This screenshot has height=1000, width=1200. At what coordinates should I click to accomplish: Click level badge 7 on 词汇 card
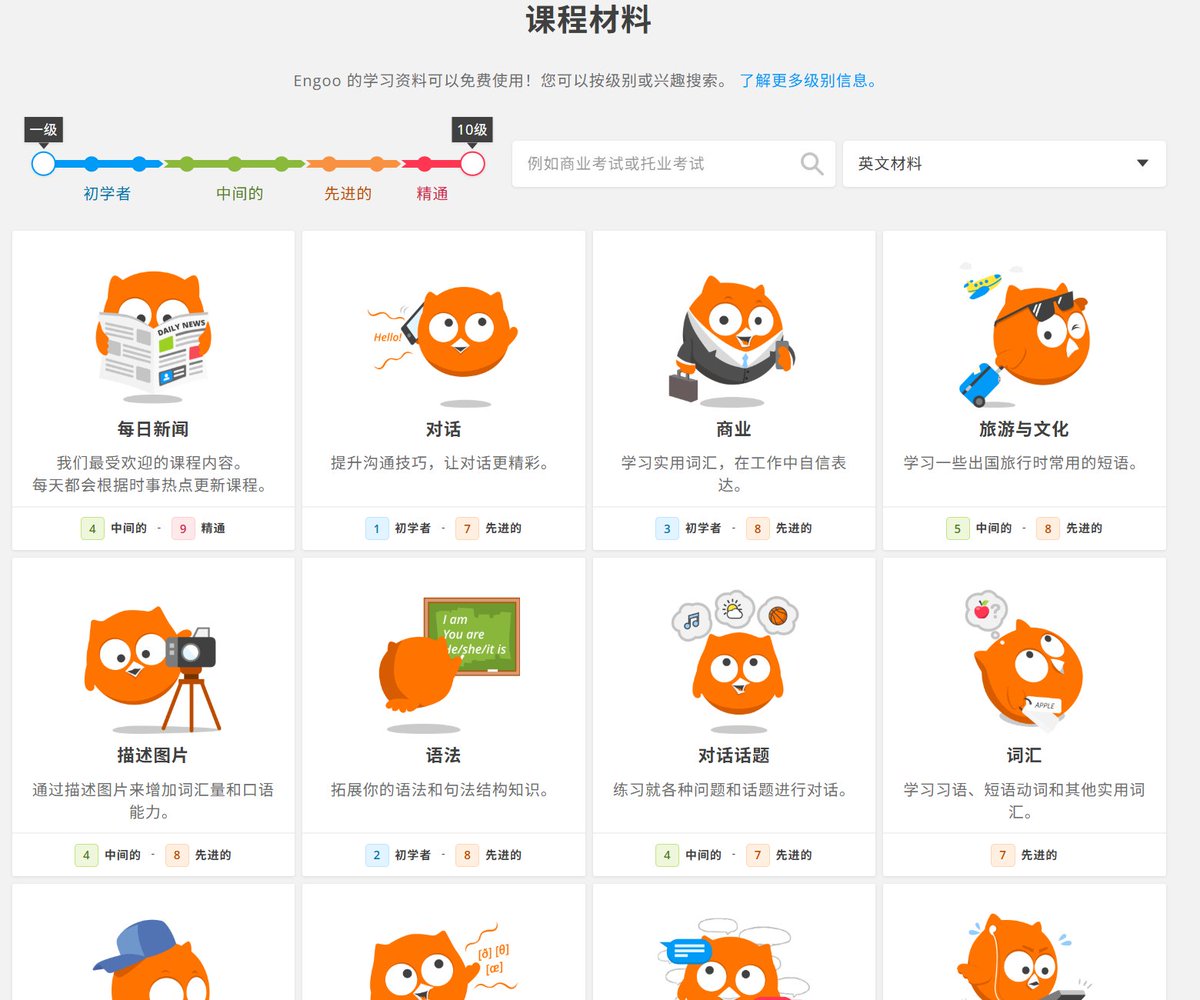(x=1003, y=855)
